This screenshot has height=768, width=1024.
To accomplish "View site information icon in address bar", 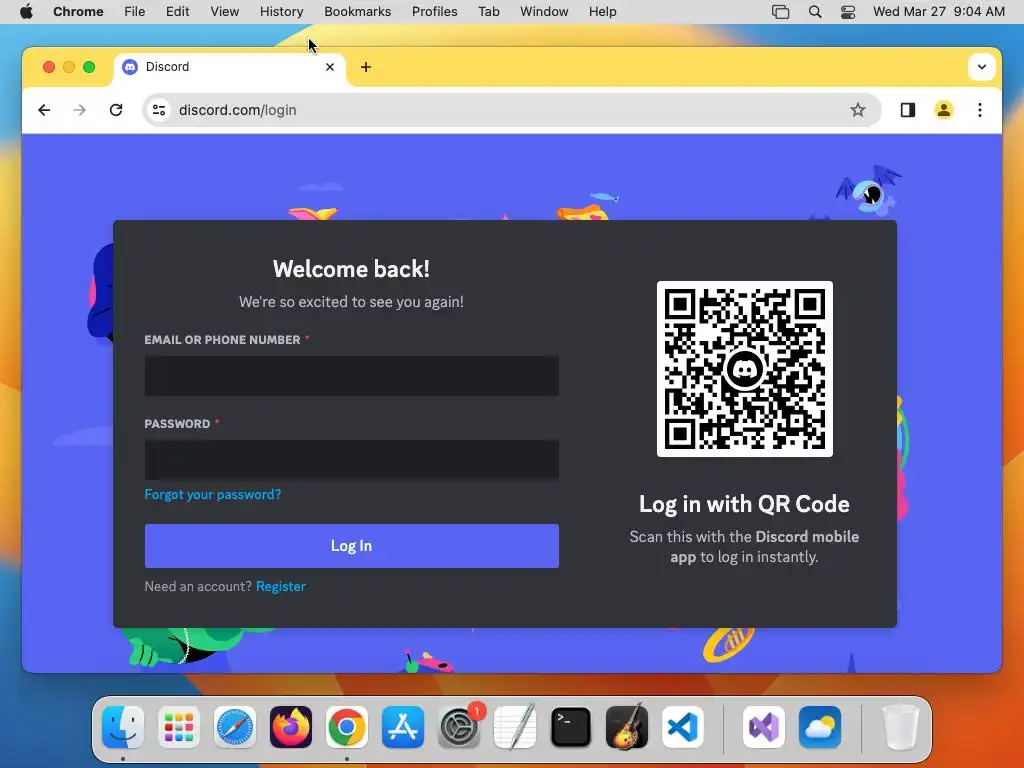I will pos(159,110).
